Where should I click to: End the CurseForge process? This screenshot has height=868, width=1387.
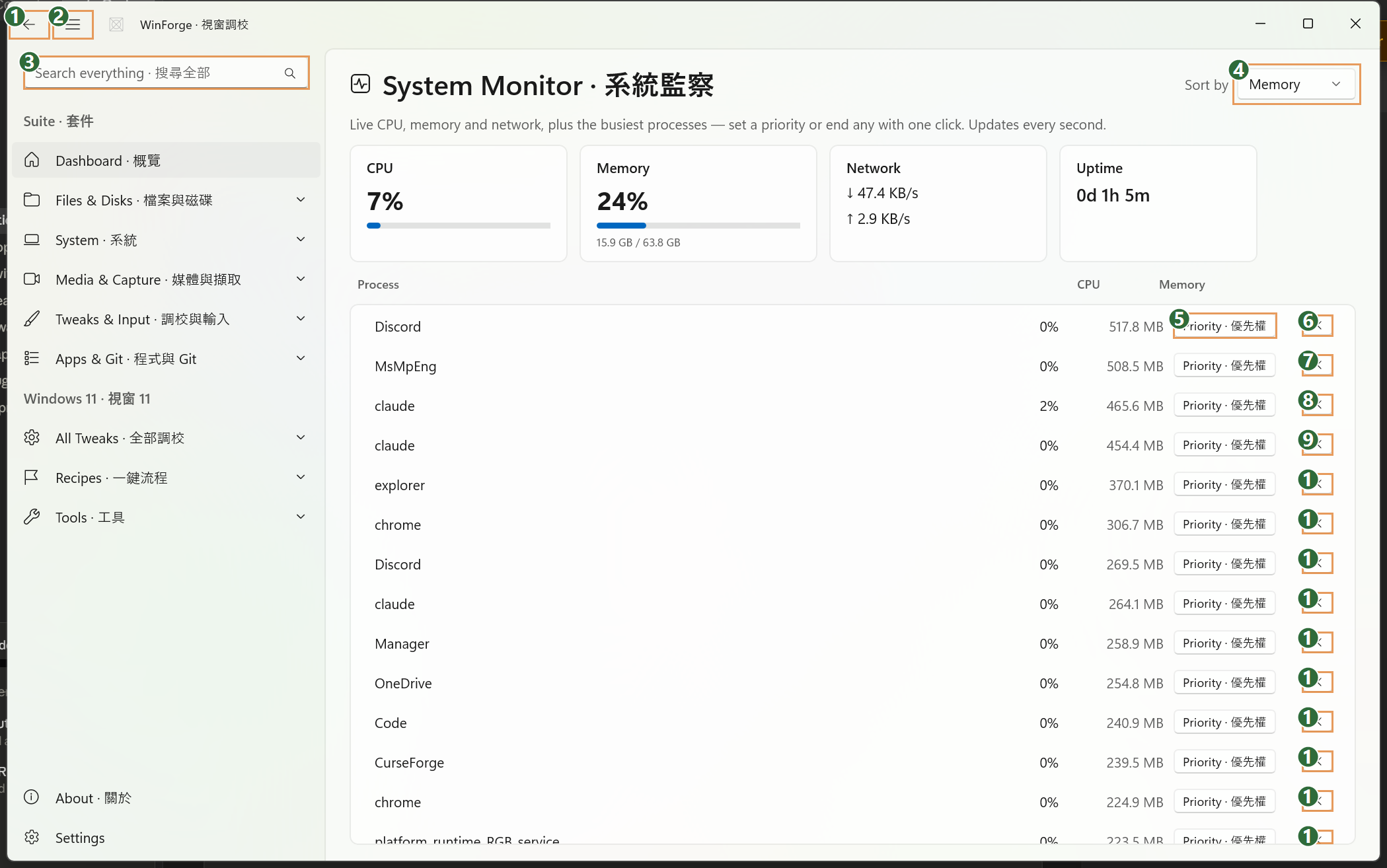pyautogui.click(x=1318, y=762)
